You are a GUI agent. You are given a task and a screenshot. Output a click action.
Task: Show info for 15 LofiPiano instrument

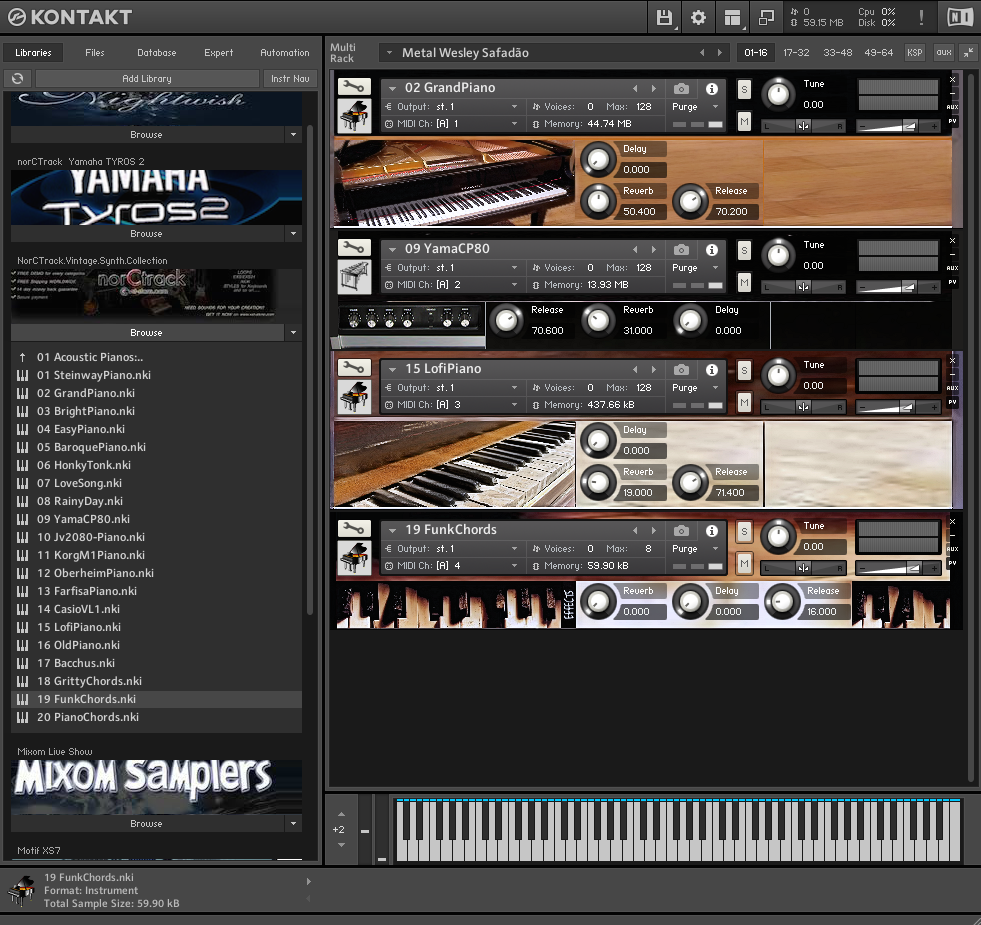(x=712, y=369)
